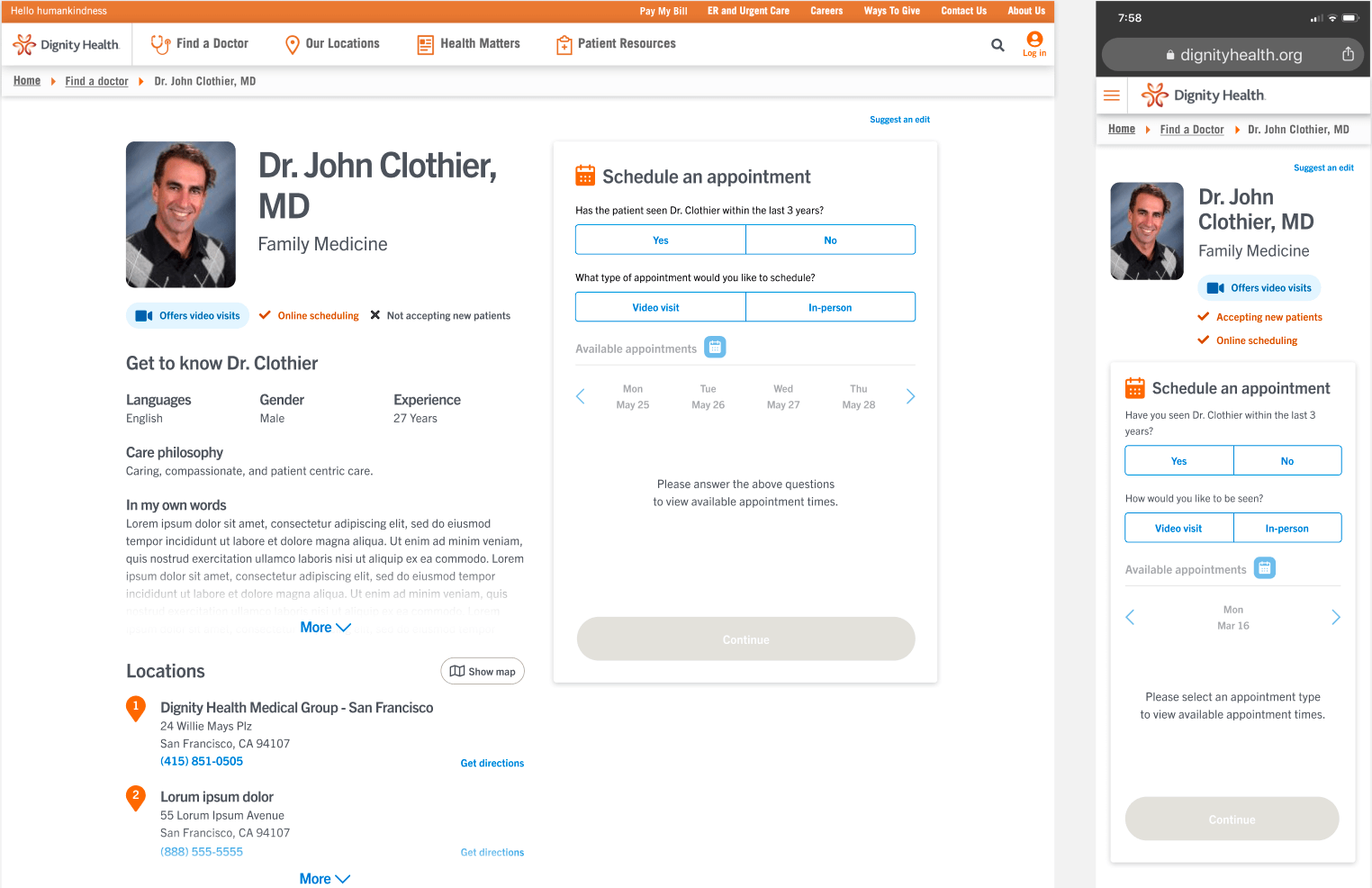Click the Show map button

coord(483,671)
